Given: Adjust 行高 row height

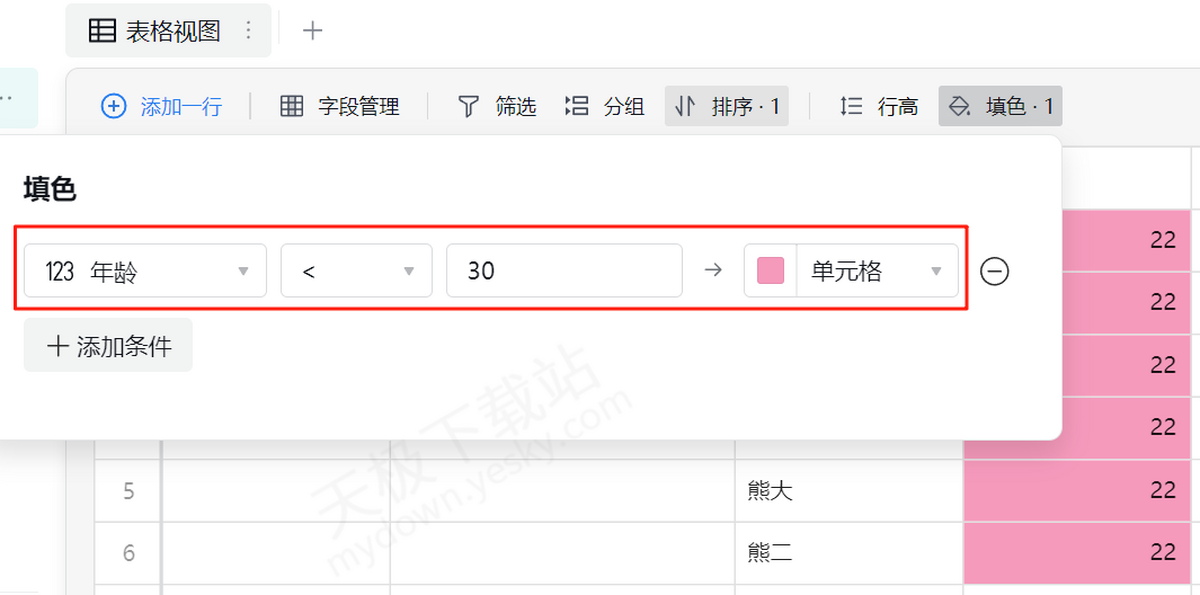Looking at the screenshot, I should point(879,106).
